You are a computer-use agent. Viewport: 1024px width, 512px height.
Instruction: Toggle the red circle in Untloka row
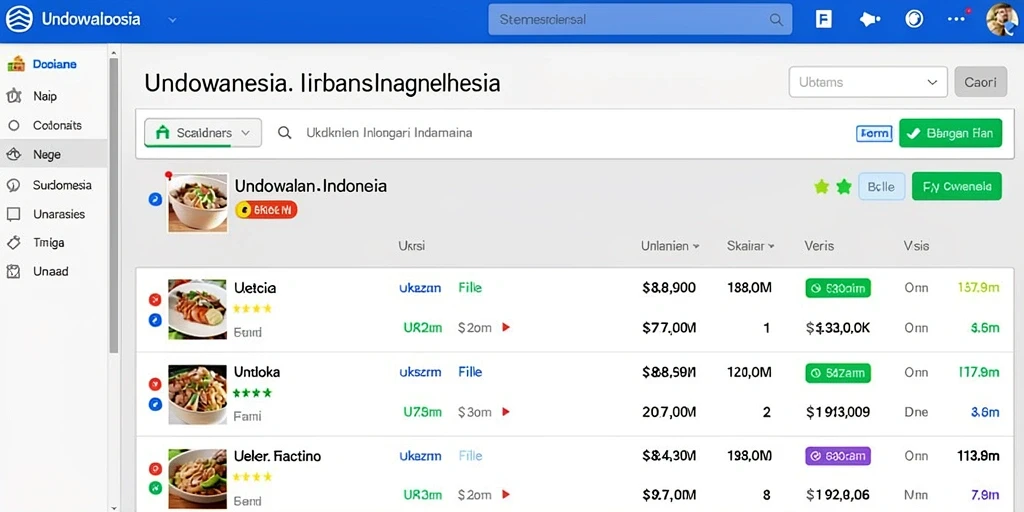pos(155,384)
